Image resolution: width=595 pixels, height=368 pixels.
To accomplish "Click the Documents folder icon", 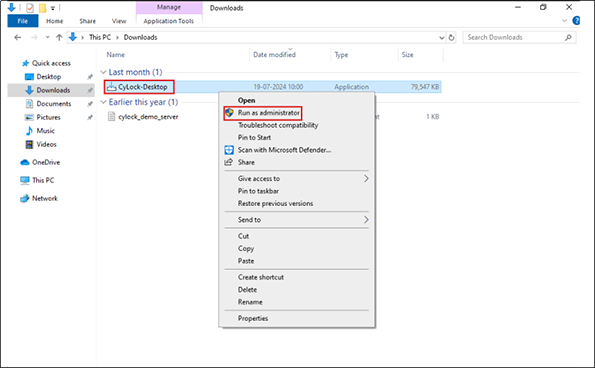I will coord(29,104).
